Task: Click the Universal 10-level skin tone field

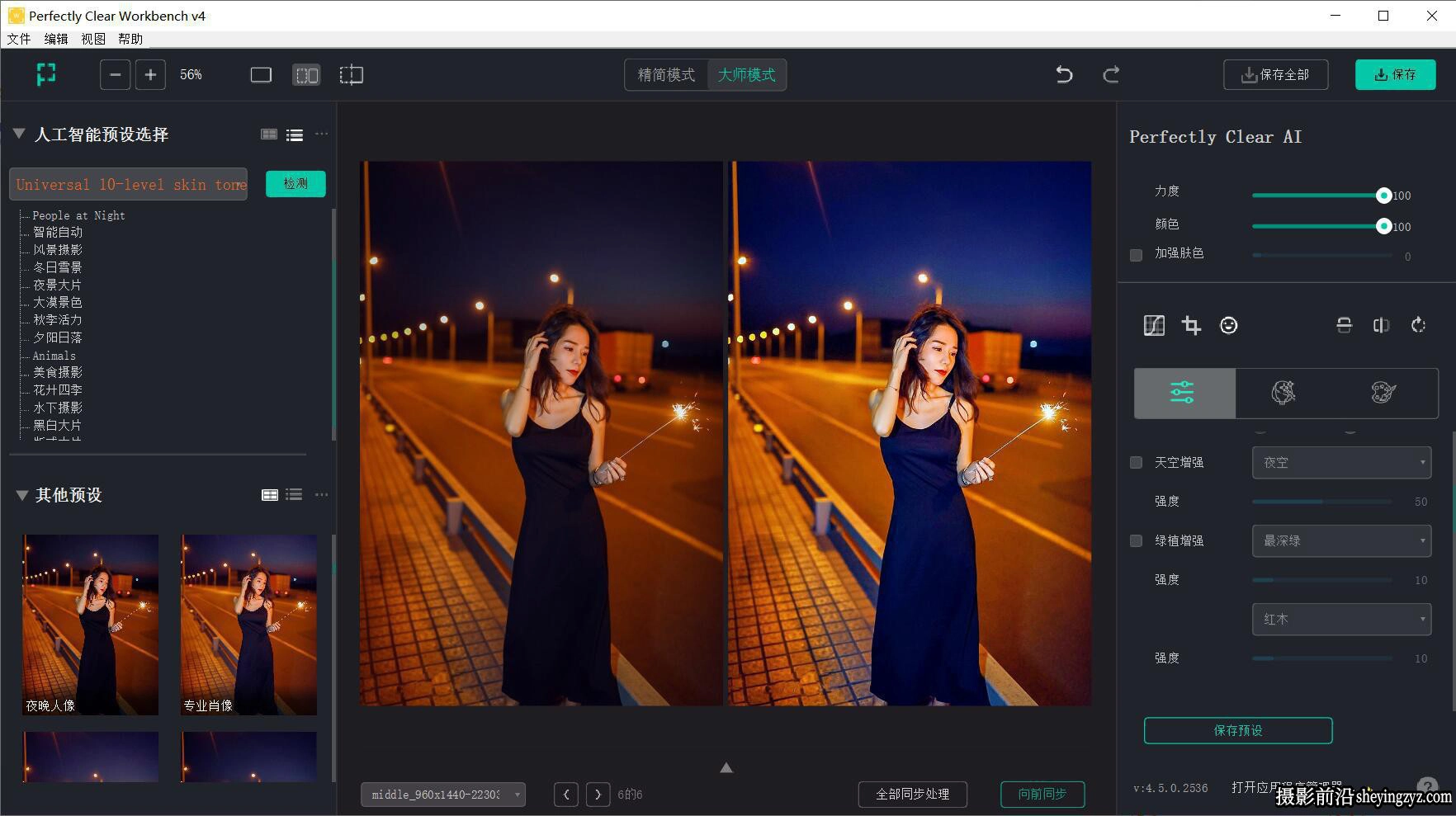Action: (128, 184)
